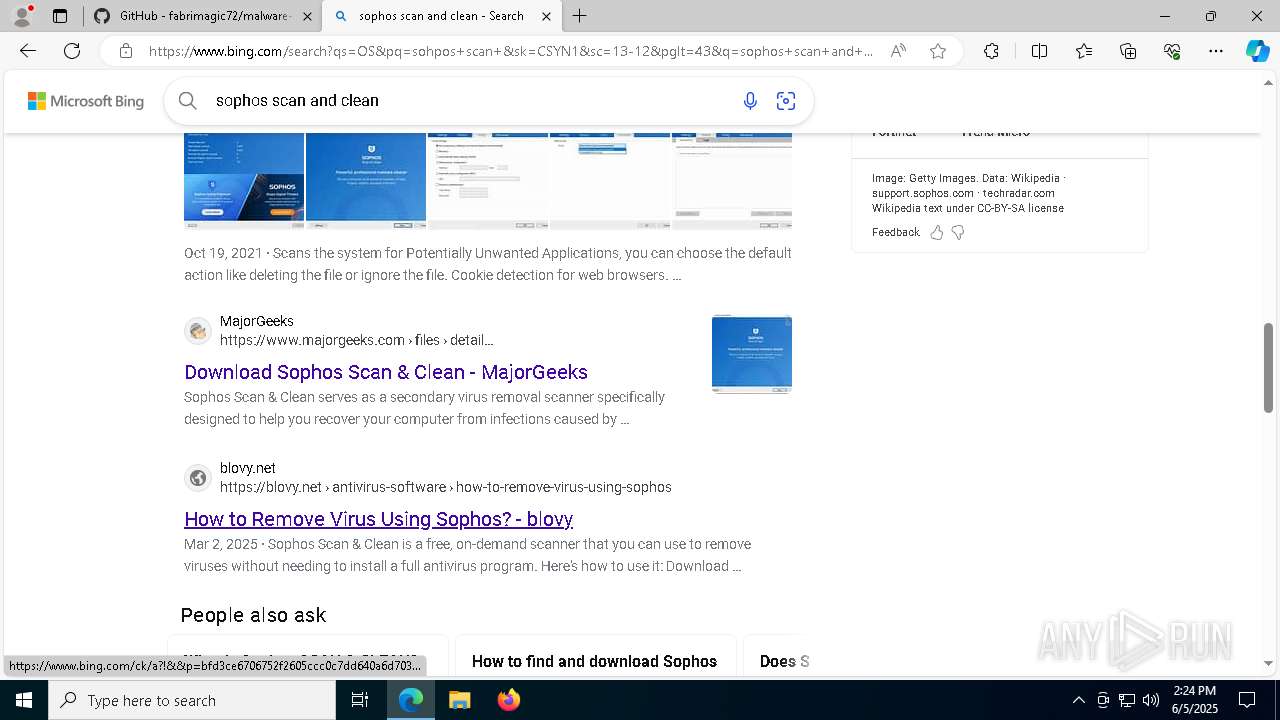Open tab actions menu icon

pyautogui.click(x=60, y=16)
